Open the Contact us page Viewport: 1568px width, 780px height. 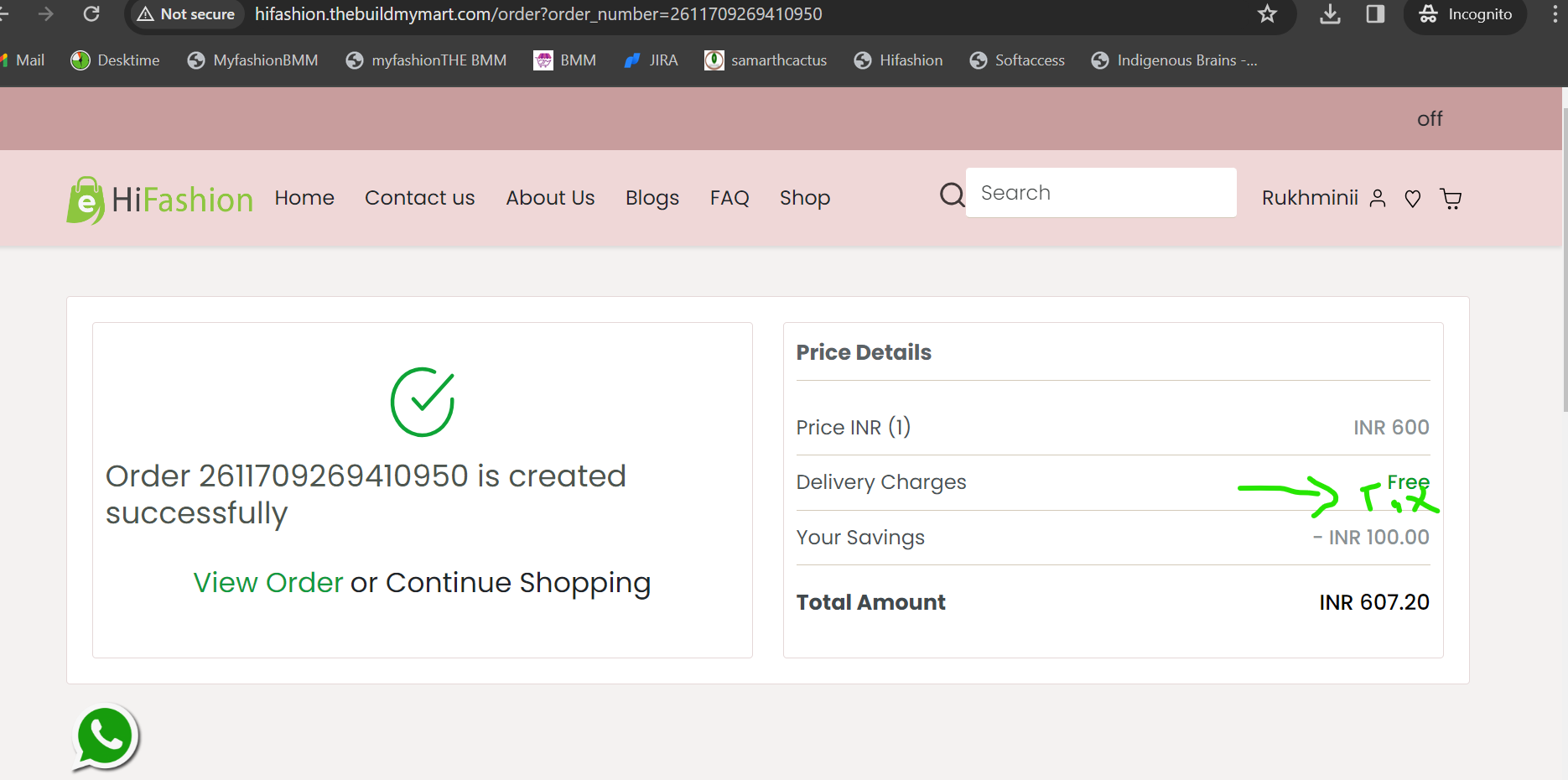coord(420,198)
